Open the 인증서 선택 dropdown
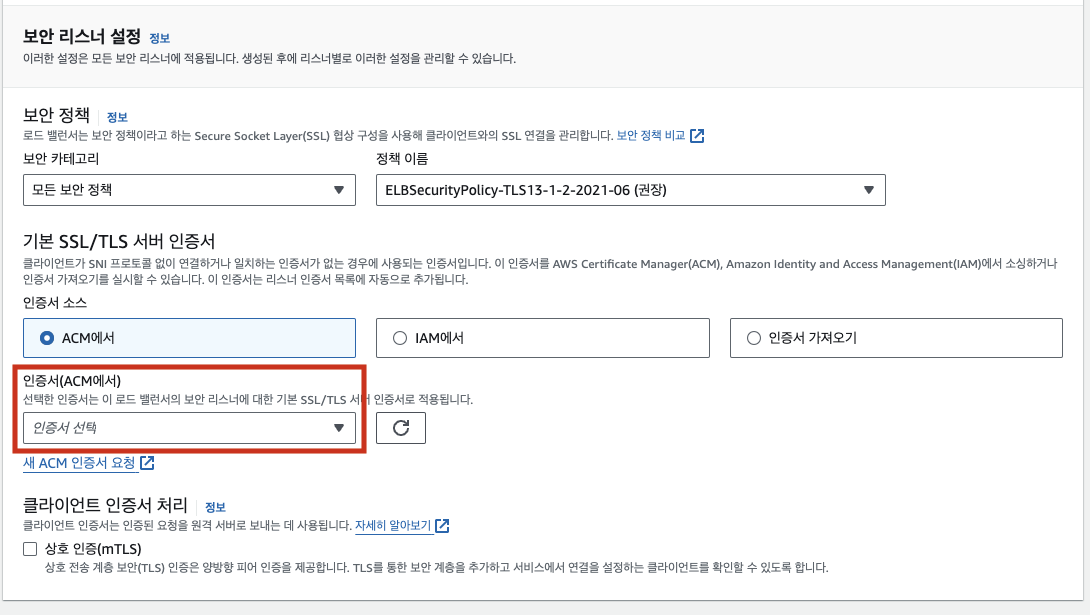 tap(189, 428)
